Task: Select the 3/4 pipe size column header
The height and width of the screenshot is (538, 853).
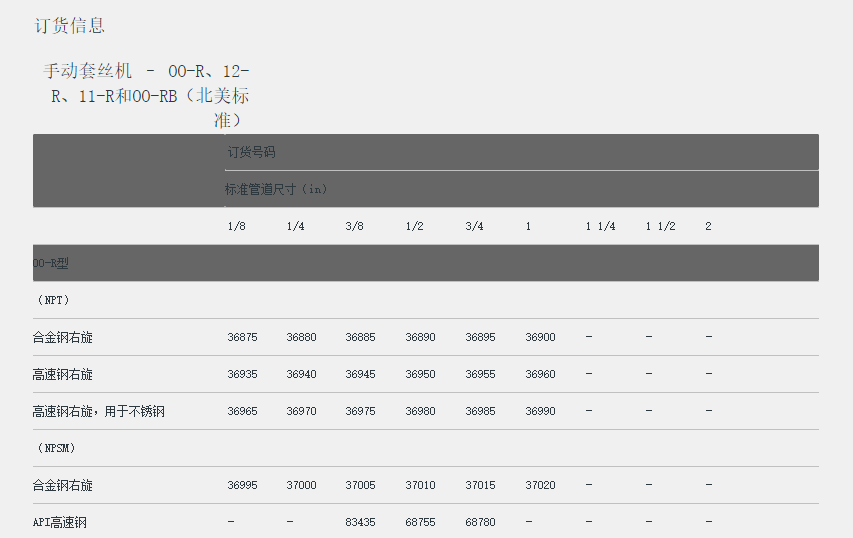Action: coord(474,227)
